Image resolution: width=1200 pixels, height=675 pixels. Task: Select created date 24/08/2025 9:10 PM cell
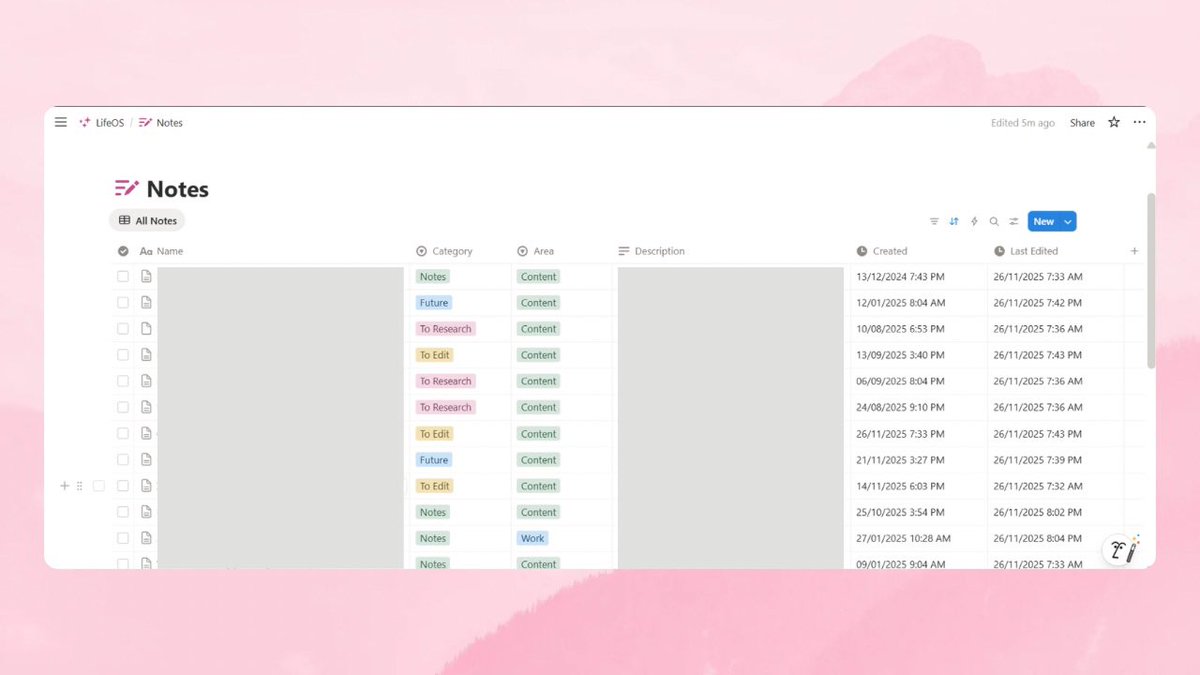coord(901,407)
